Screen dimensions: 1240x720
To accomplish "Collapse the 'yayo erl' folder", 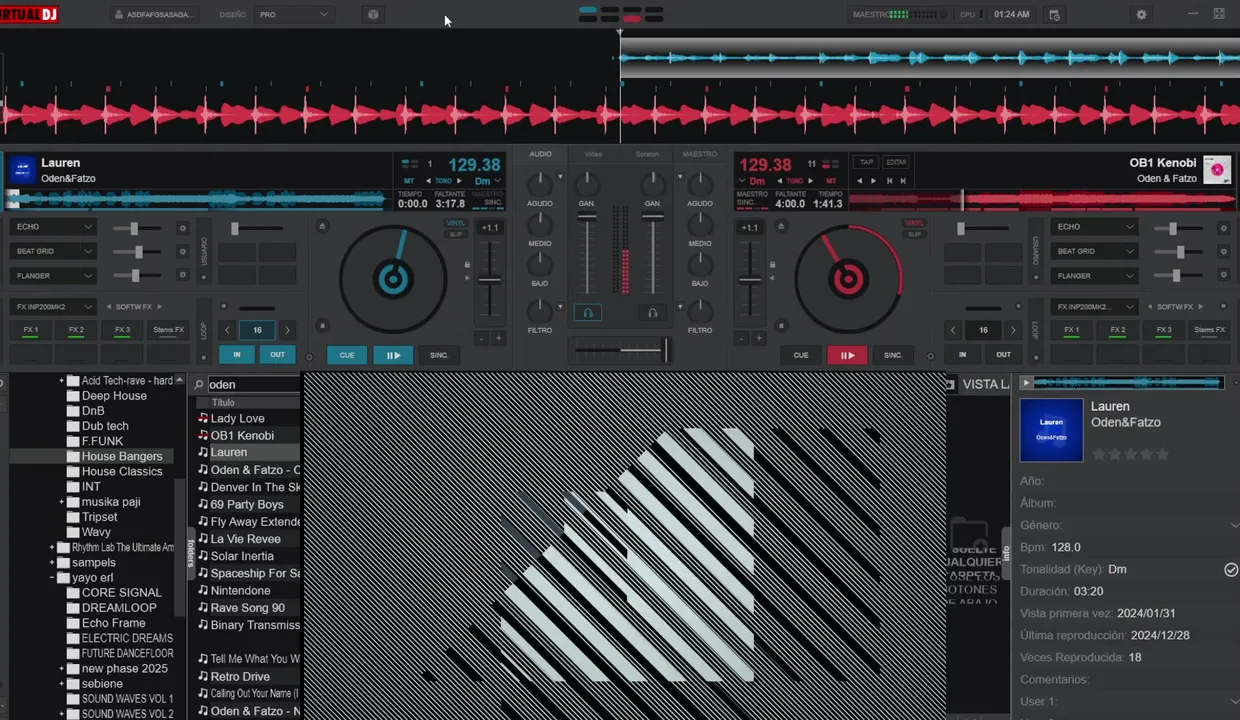I will 52,578.
